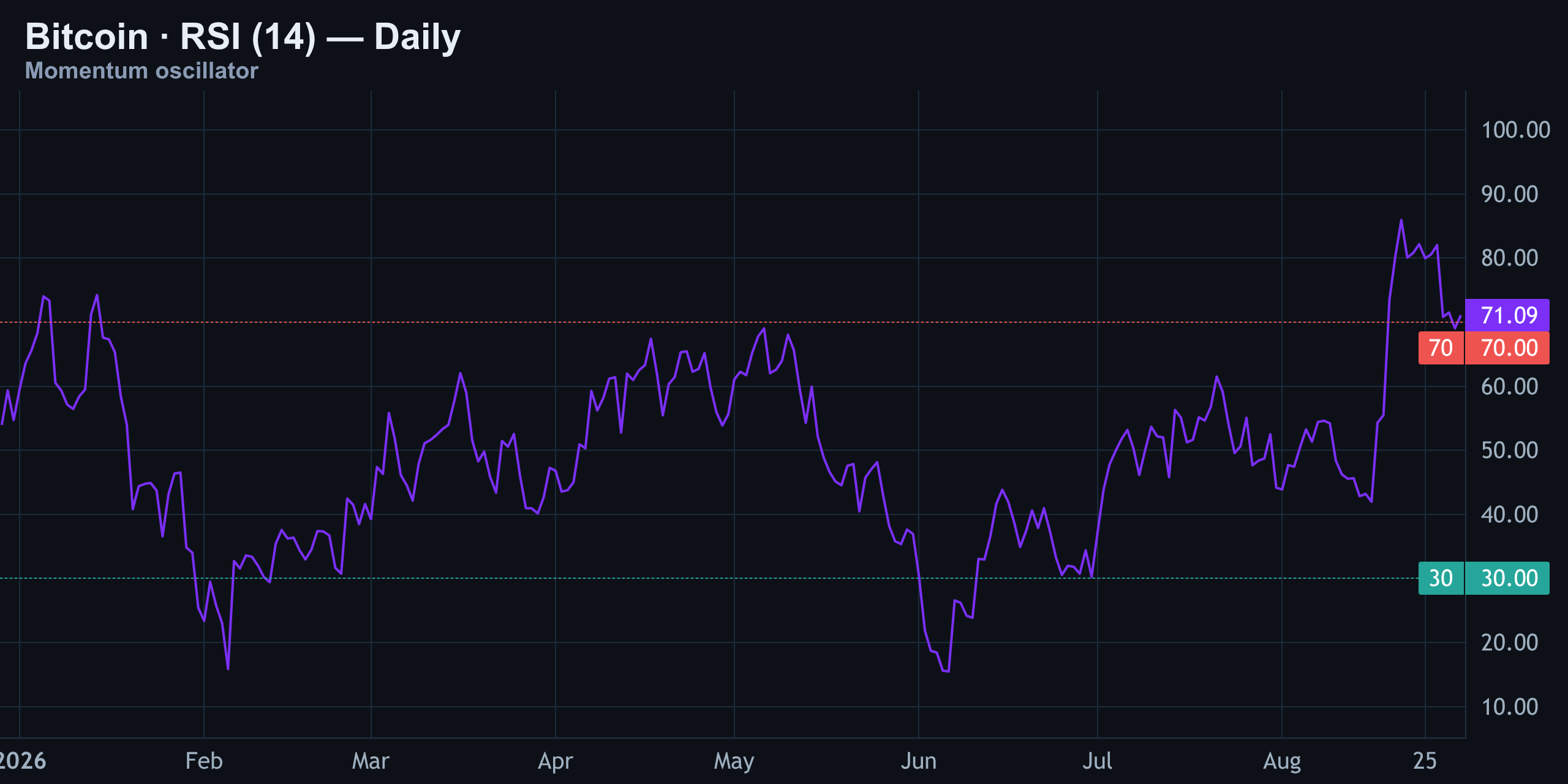Click the 50.00 axis label
This screenshot has height=784, width=1568.
1509,450
